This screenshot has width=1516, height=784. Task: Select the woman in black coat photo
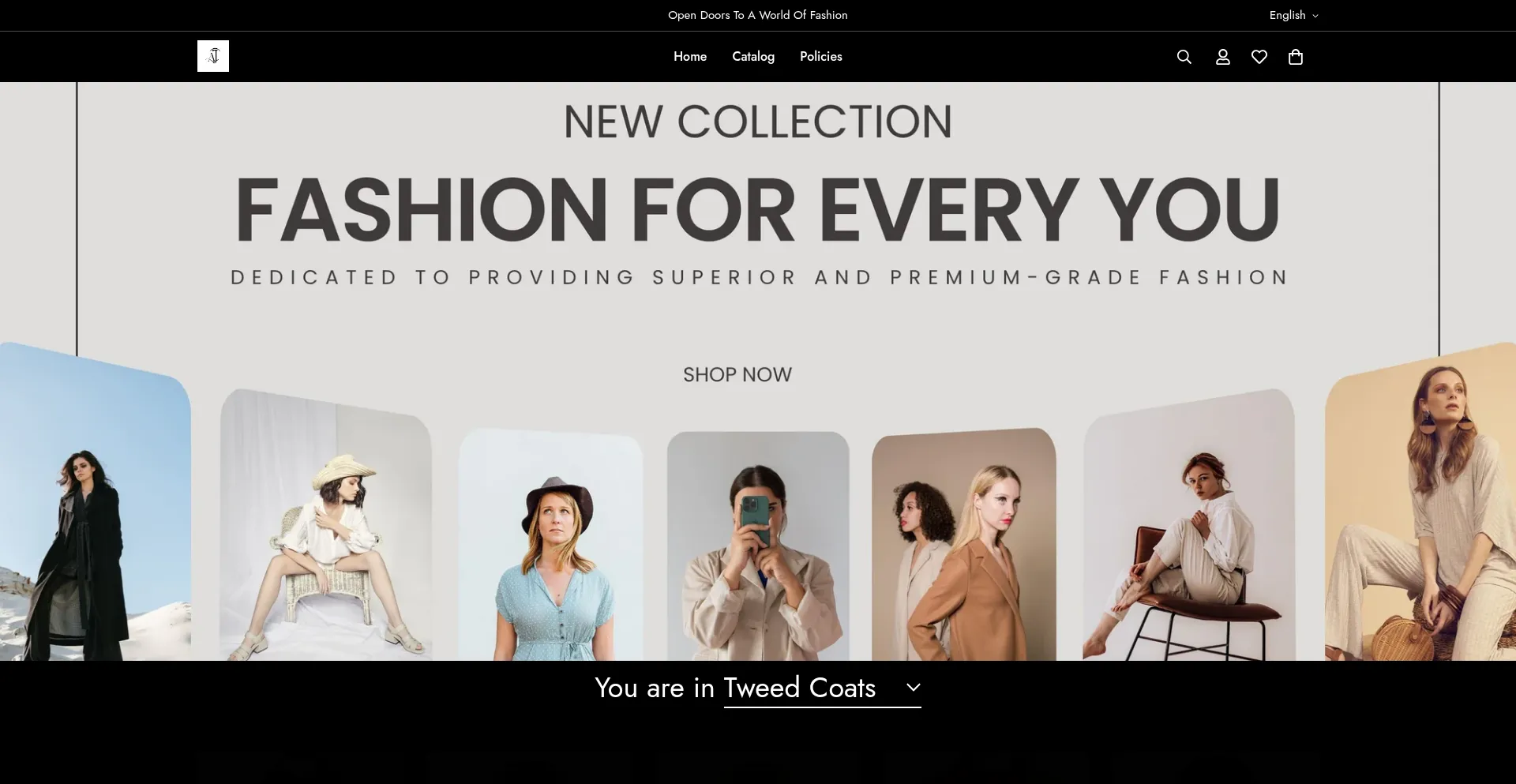(95, 501)
